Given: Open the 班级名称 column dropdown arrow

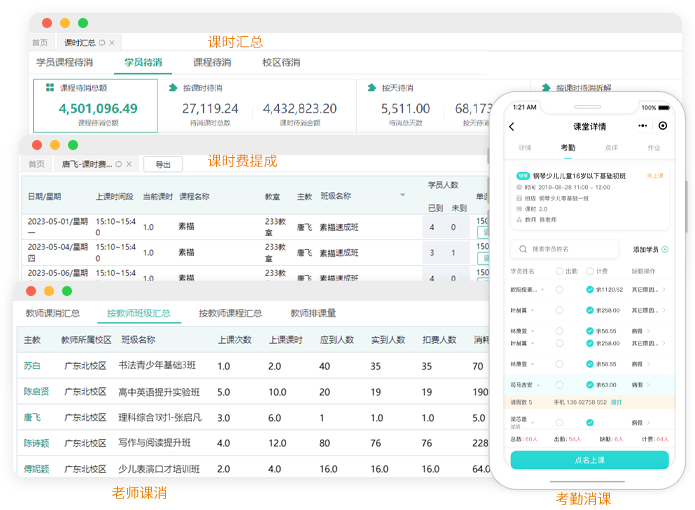Looking at the screenshot, I should 402,195.
